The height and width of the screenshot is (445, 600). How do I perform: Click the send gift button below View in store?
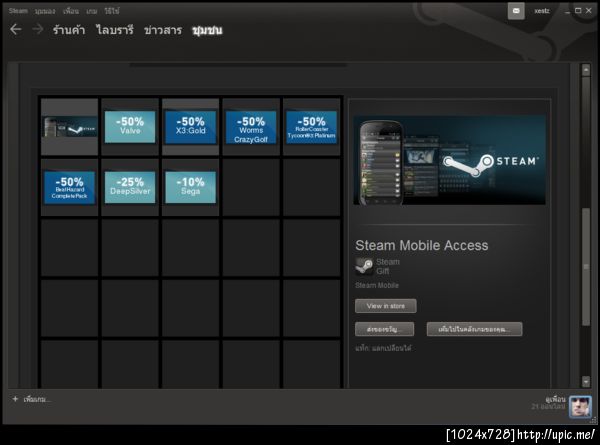[385, 329]
